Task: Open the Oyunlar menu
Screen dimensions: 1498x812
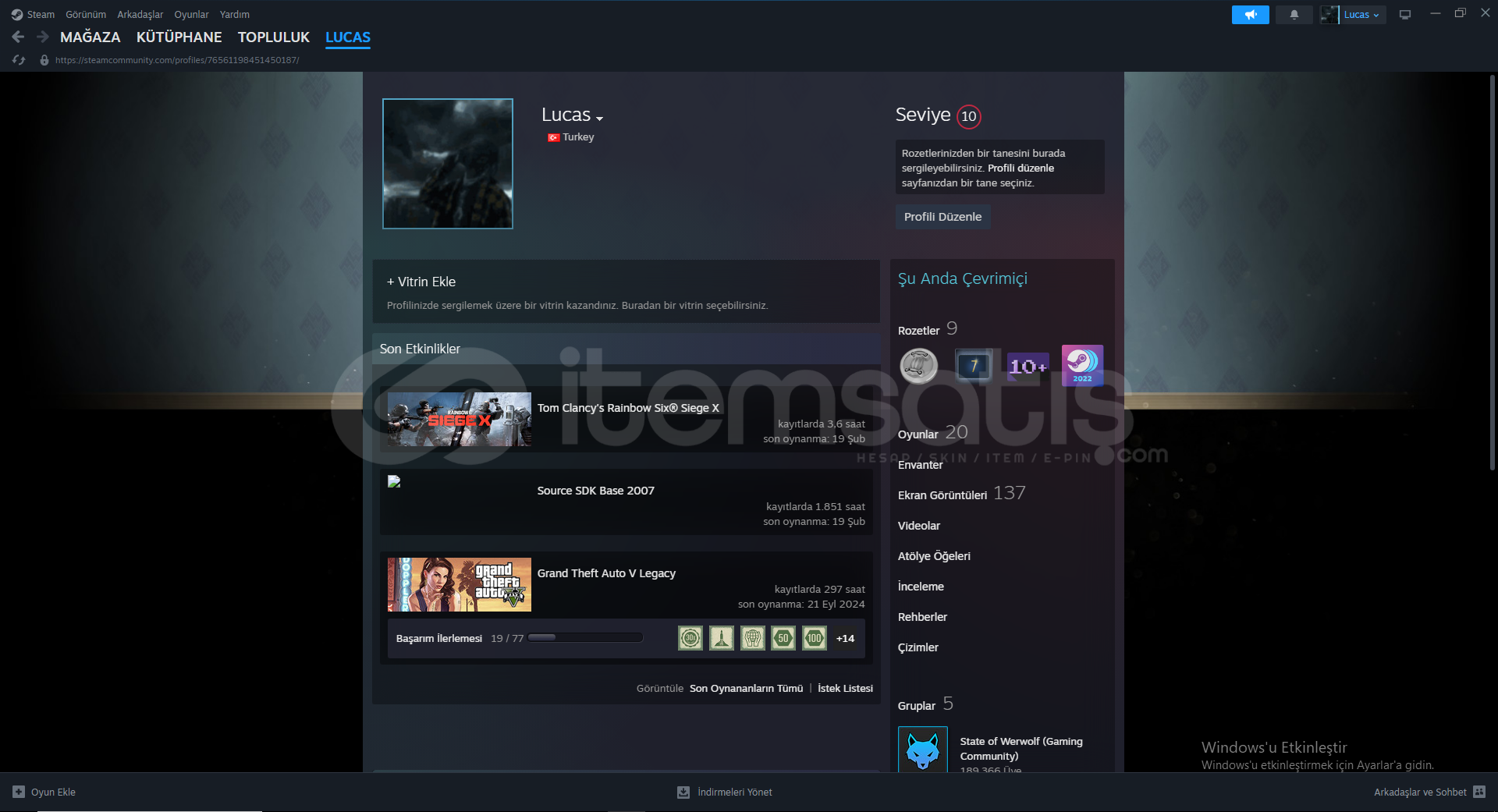Action: [x=191, y=15]
